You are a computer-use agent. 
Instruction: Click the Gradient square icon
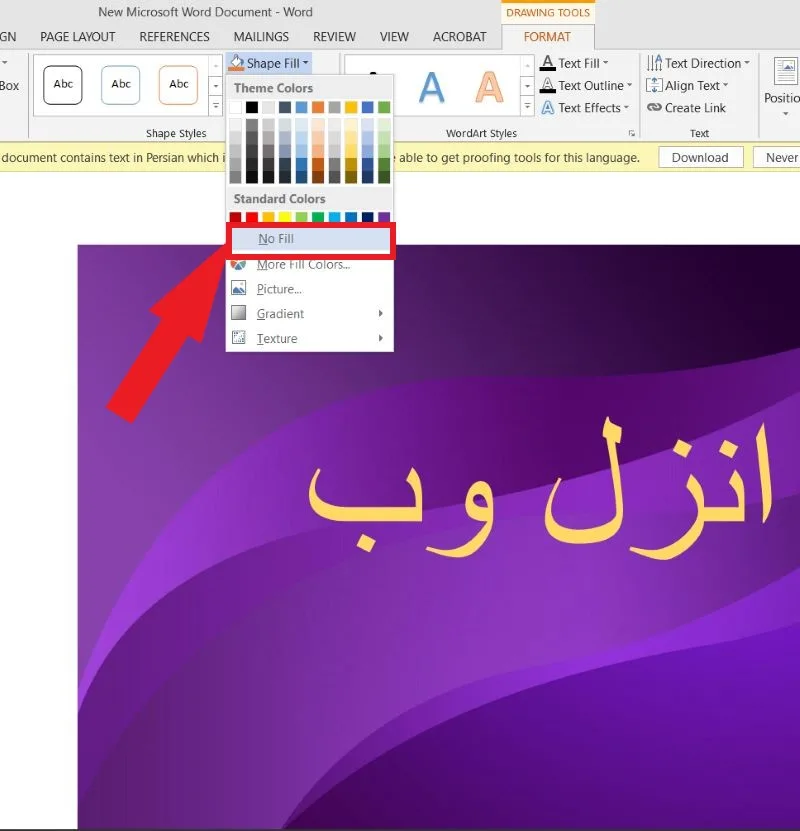tap(238, 313)
